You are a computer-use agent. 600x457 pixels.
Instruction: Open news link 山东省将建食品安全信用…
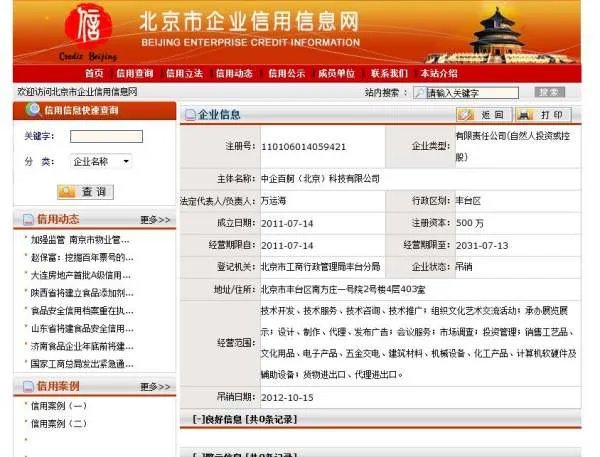[x=82, y=328]
